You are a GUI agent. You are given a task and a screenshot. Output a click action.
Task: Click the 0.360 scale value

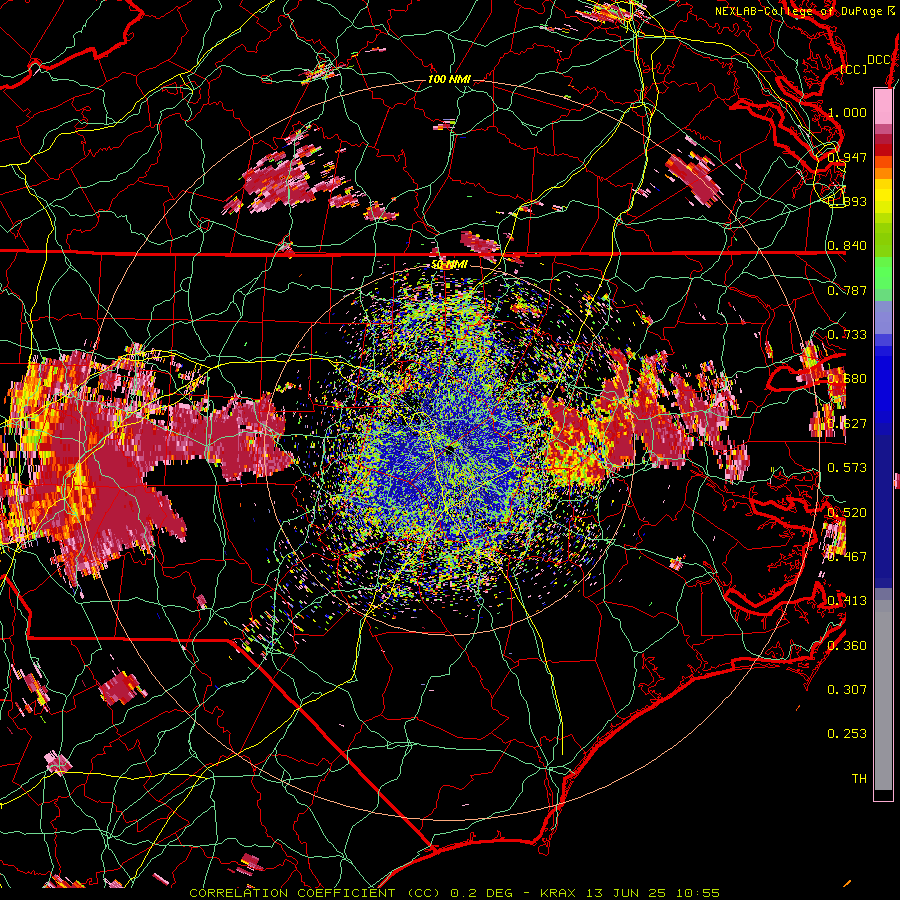coord(847,645)
